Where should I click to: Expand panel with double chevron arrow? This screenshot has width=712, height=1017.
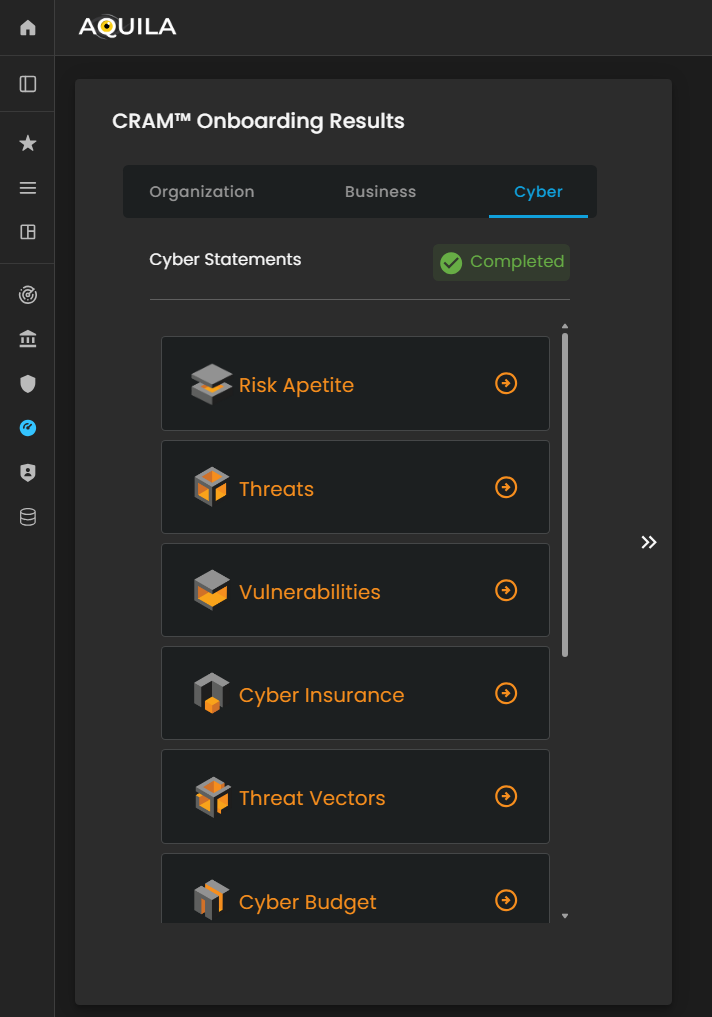click(649, 542)
